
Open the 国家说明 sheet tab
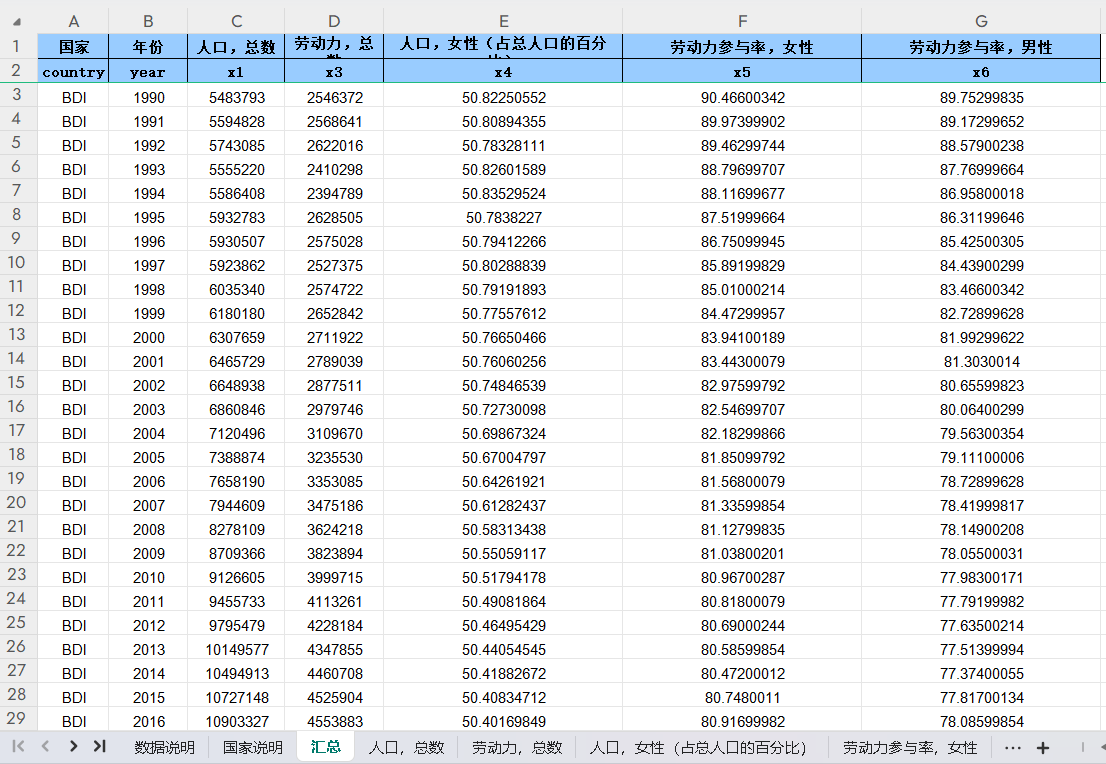pos(253,748)
